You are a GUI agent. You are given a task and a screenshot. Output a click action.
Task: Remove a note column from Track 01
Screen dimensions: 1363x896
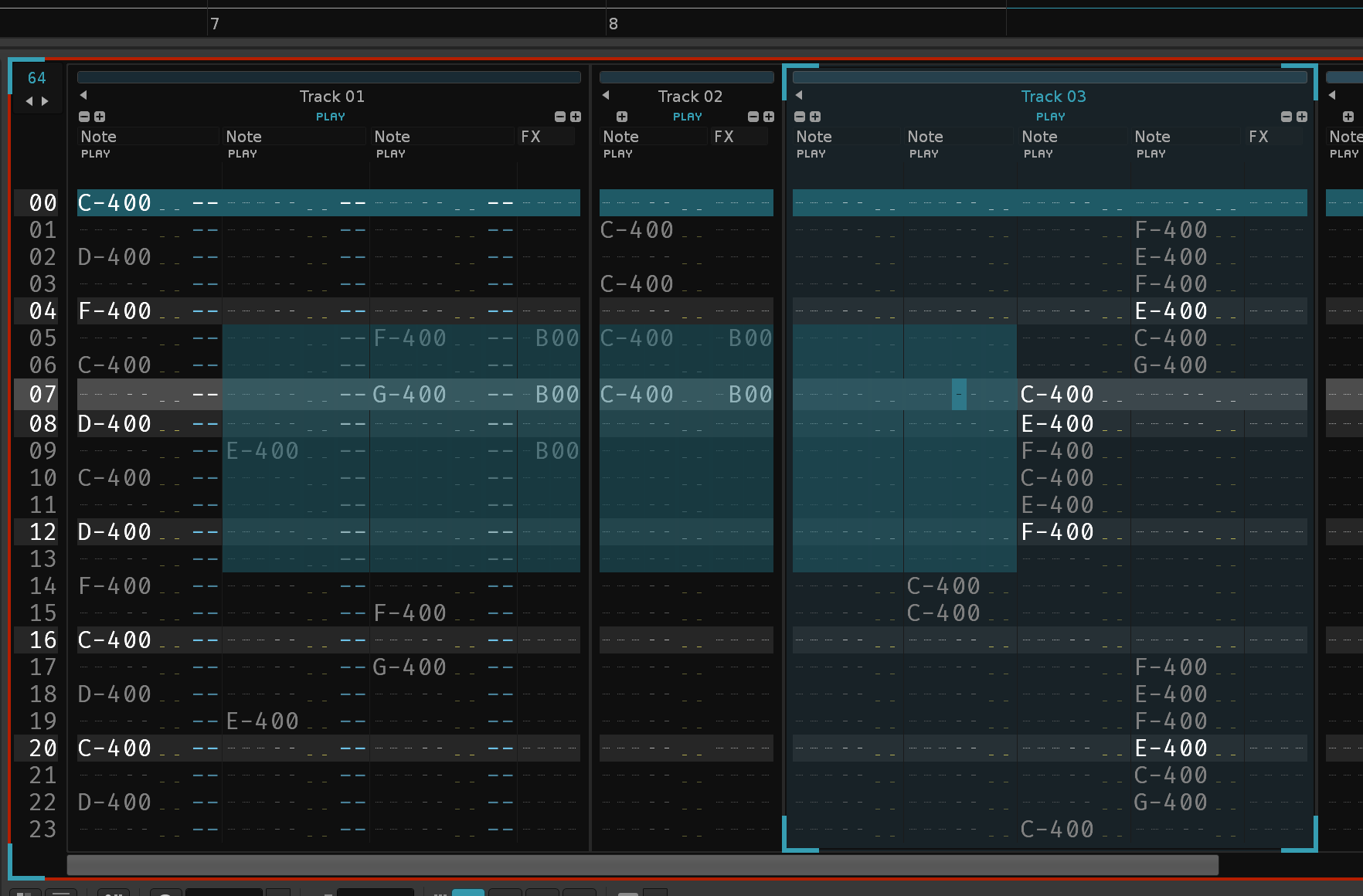[x=84, y=117]
